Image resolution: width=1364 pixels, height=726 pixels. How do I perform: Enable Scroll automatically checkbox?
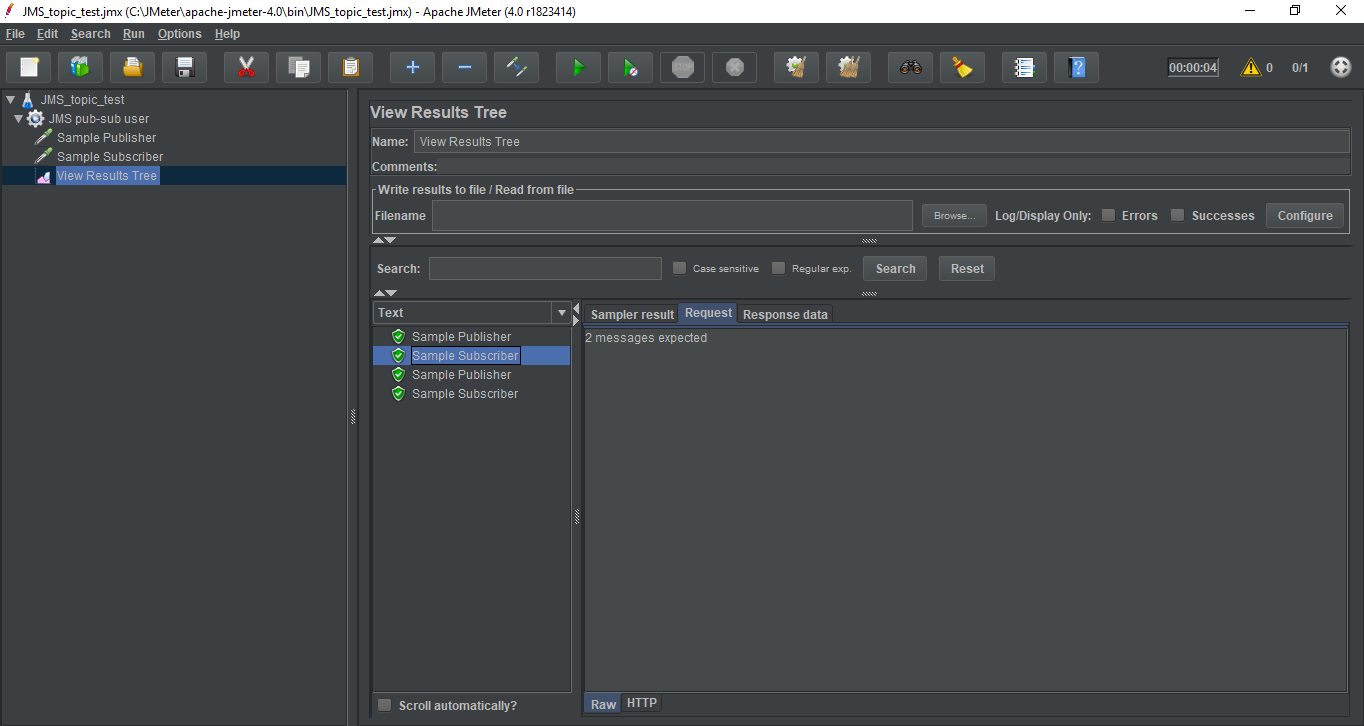click(x=385, y=705)
